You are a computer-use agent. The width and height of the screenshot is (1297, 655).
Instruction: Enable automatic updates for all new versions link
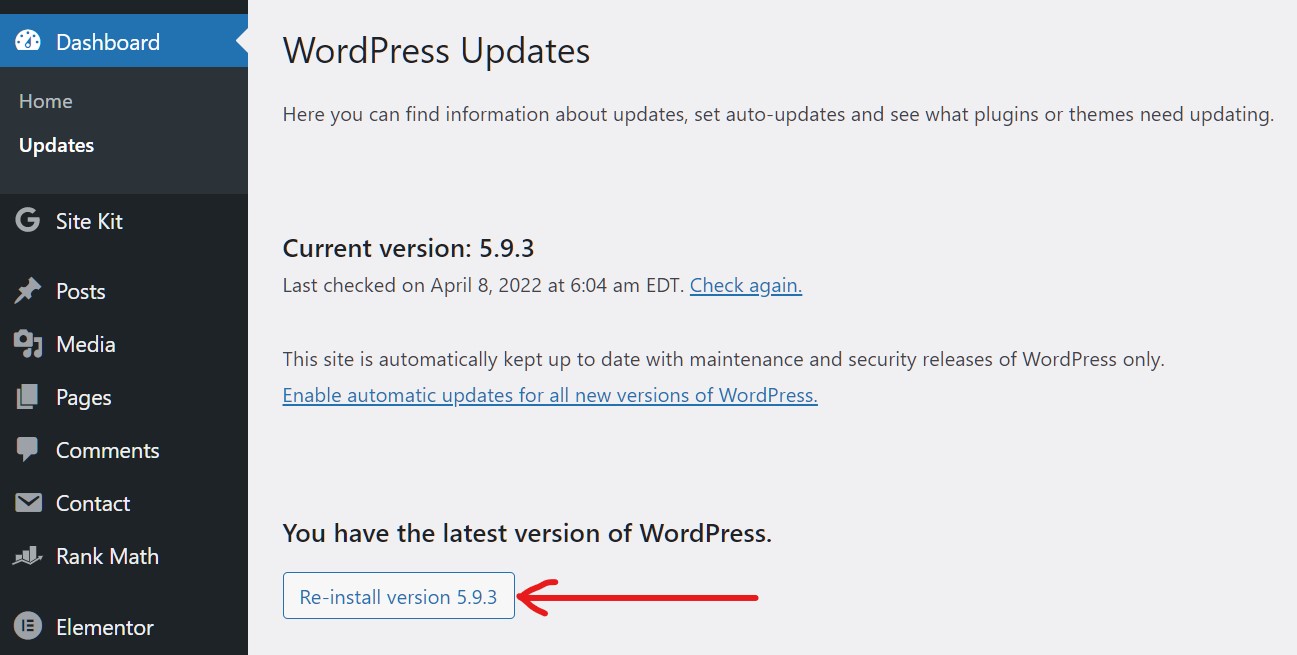[x=550, y=395]
